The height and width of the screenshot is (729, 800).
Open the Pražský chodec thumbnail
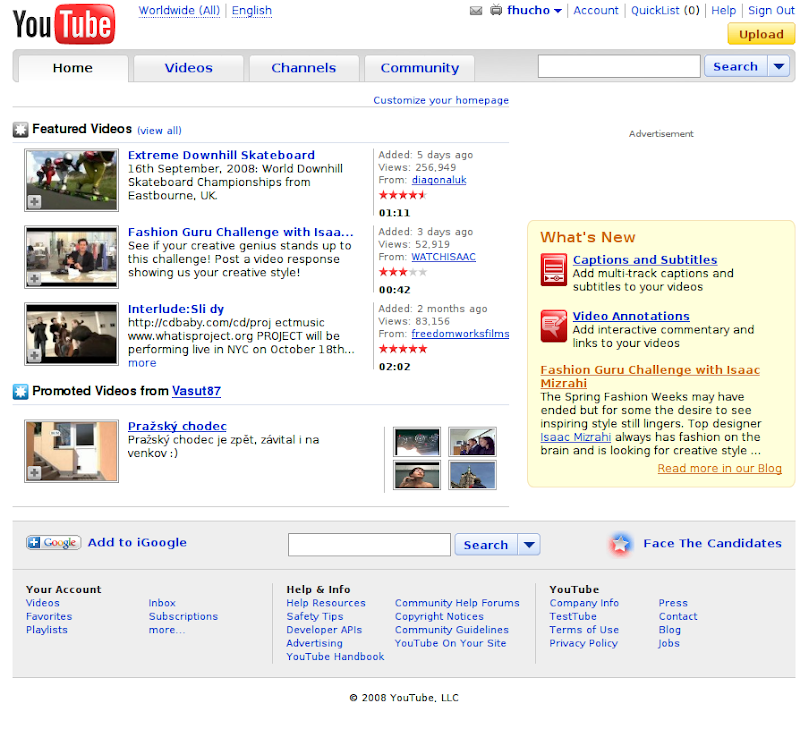(71, 451)
